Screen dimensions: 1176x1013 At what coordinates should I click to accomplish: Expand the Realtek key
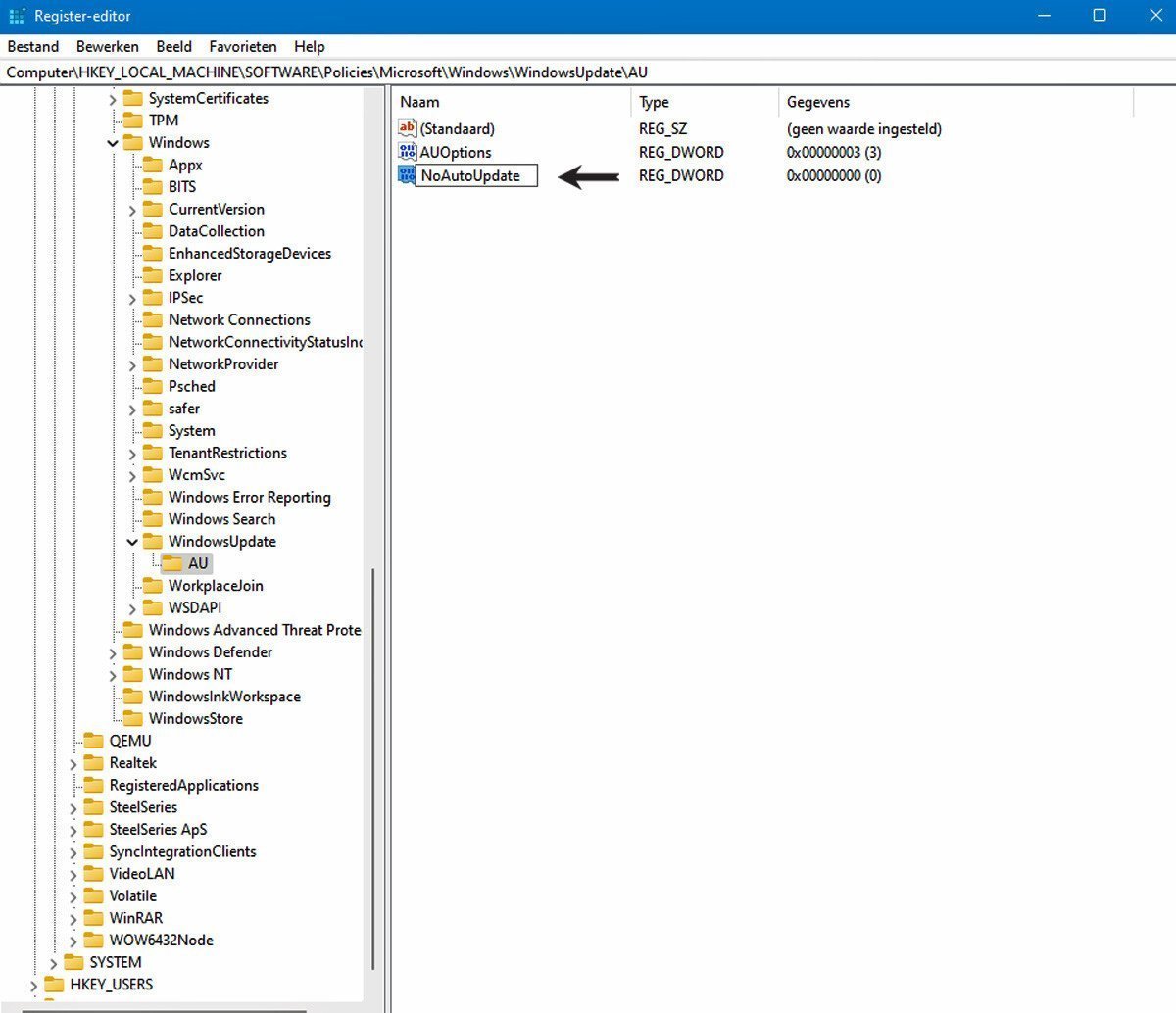pos(73,763)
